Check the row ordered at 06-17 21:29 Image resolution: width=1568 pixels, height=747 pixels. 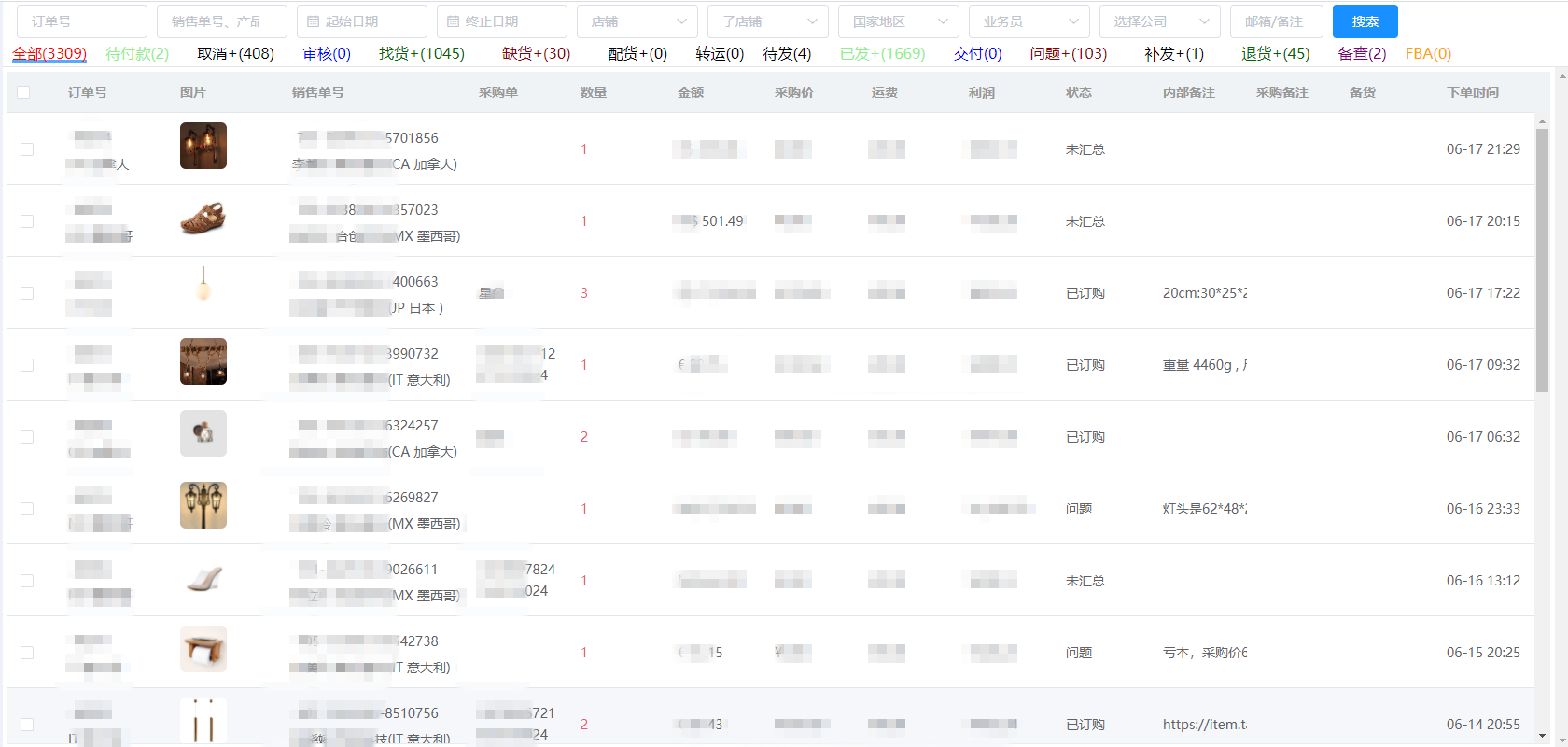pos(27,149)
